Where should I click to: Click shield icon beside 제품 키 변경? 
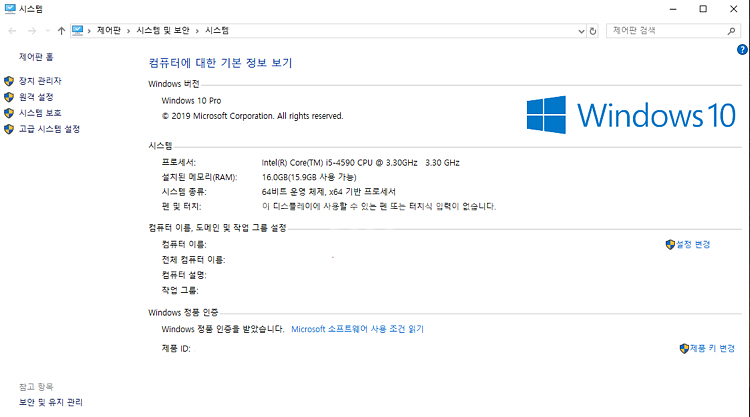[684, 348]
